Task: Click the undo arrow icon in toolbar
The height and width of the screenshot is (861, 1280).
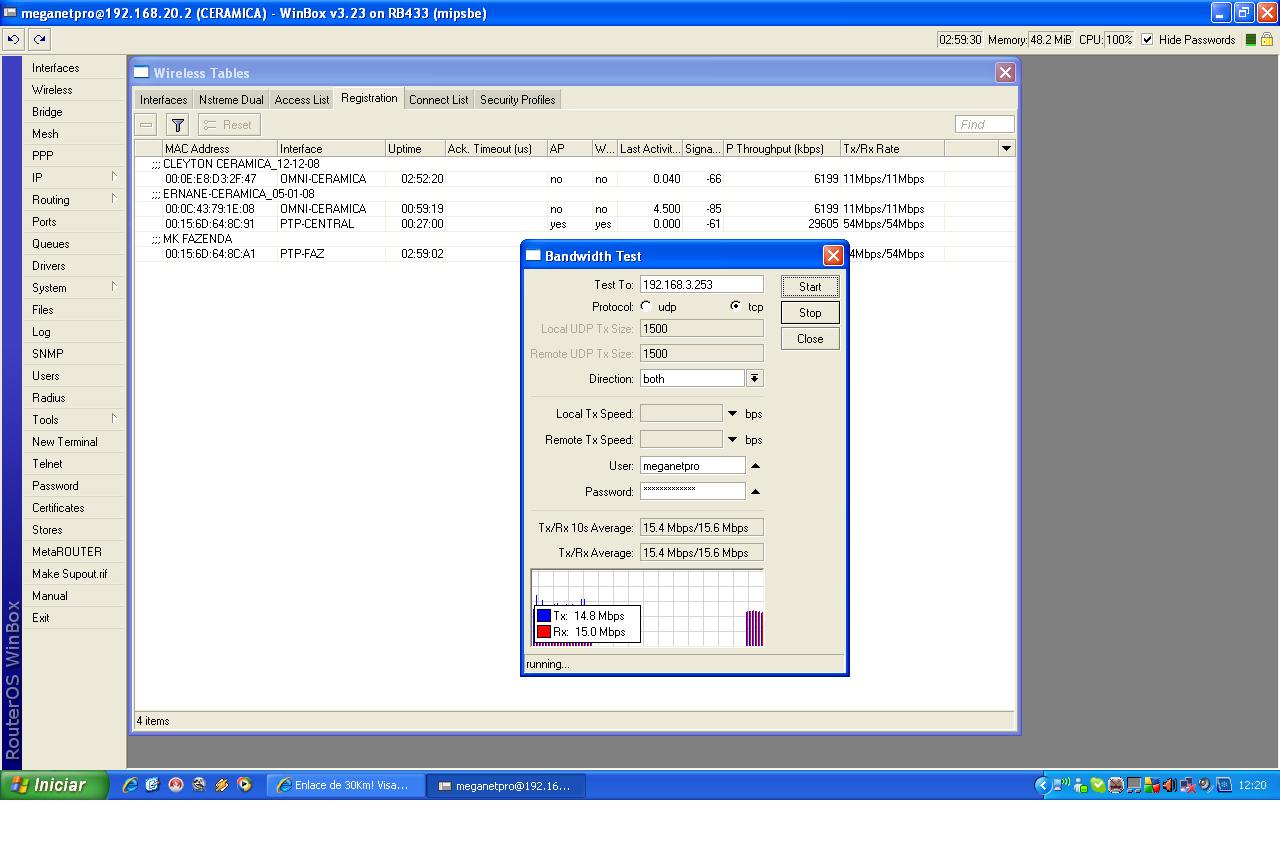Action: coord(14,40)
